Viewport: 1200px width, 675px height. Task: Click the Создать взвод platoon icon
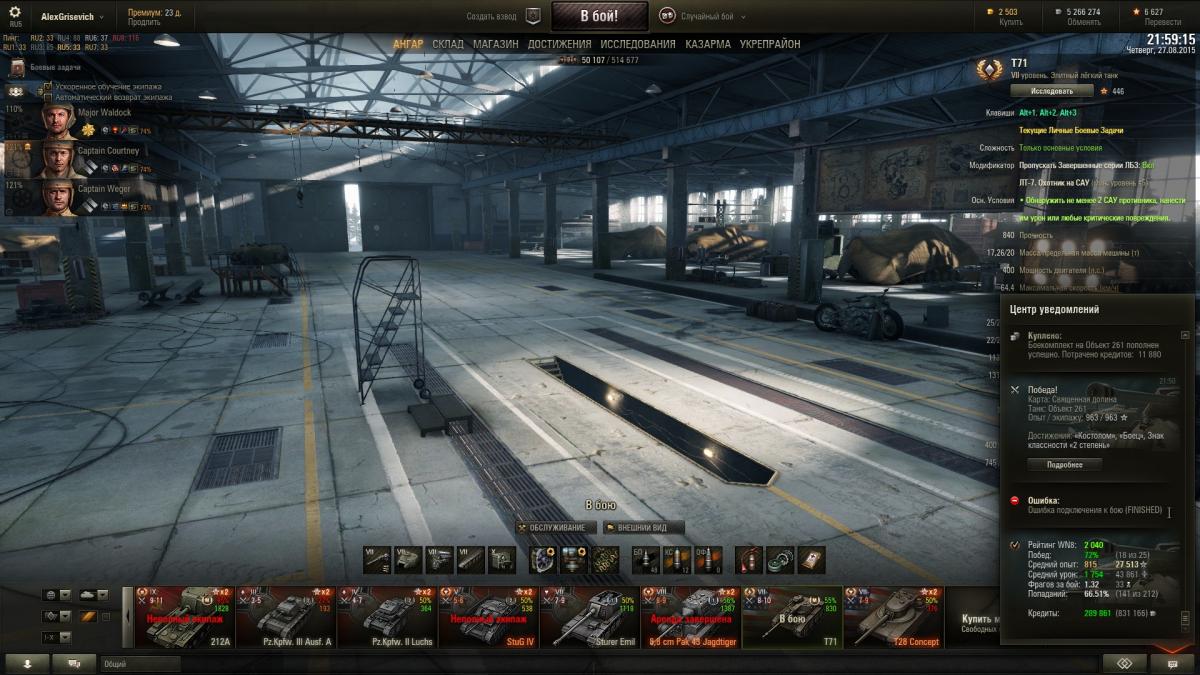tap(533, 16)
